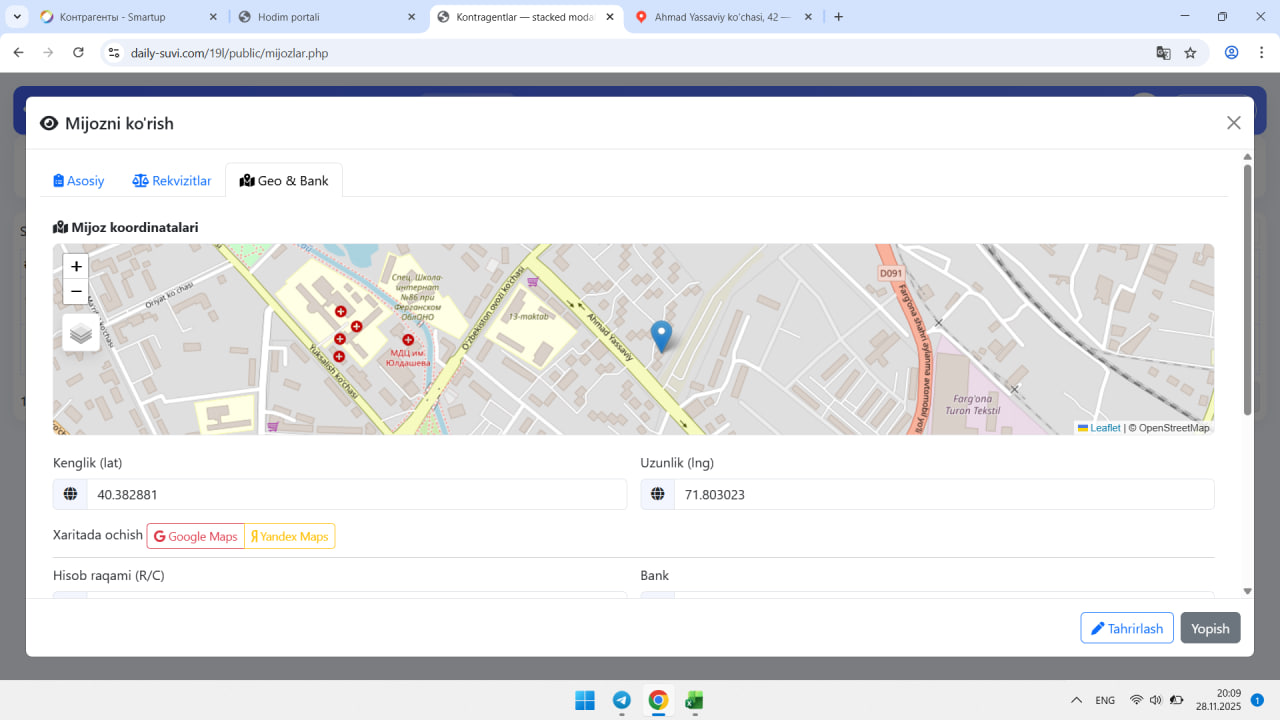Expand the browser tab search dropdown
The height and width of the screenshot is (720, 1280).
click(18, 17)
